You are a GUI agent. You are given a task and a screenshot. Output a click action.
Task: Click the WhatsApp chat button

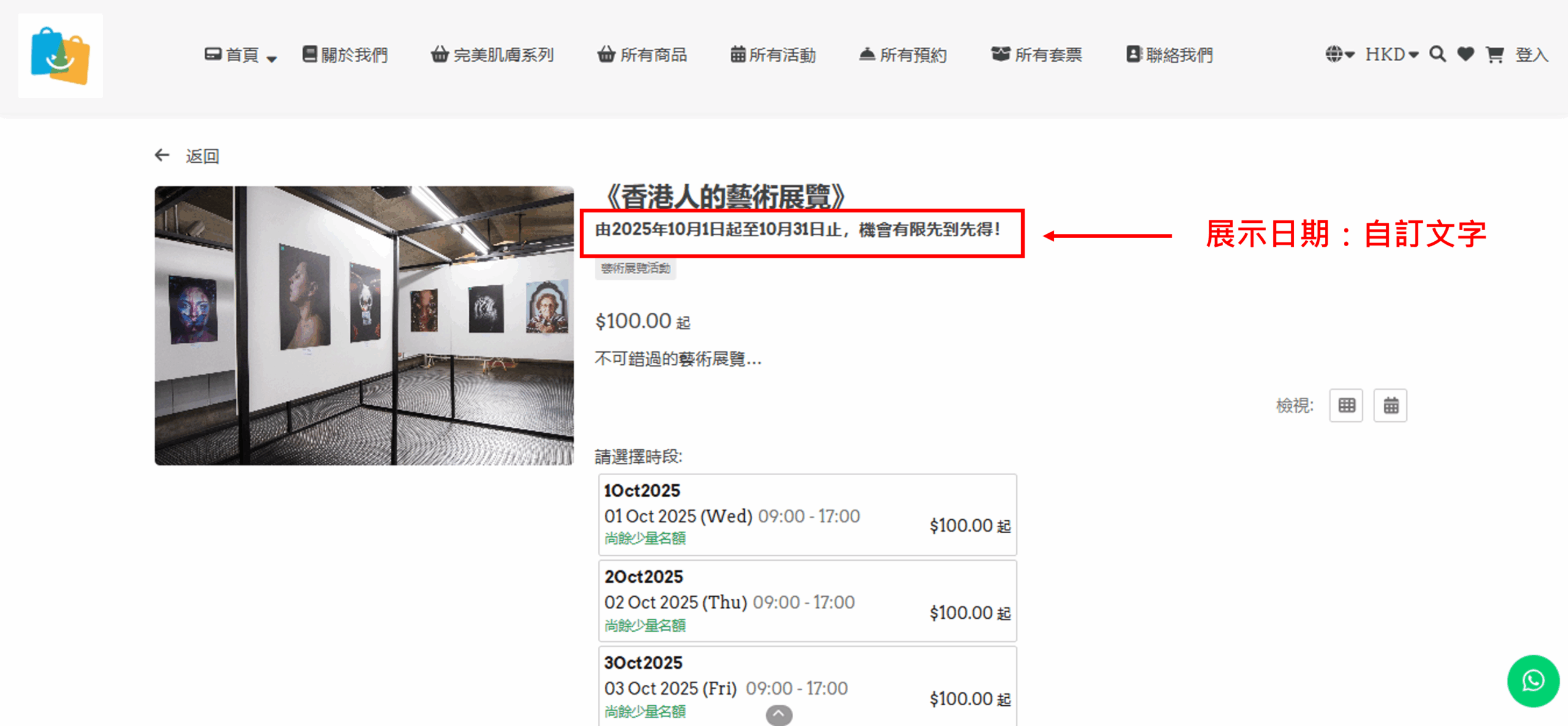tap(1532, 681)
